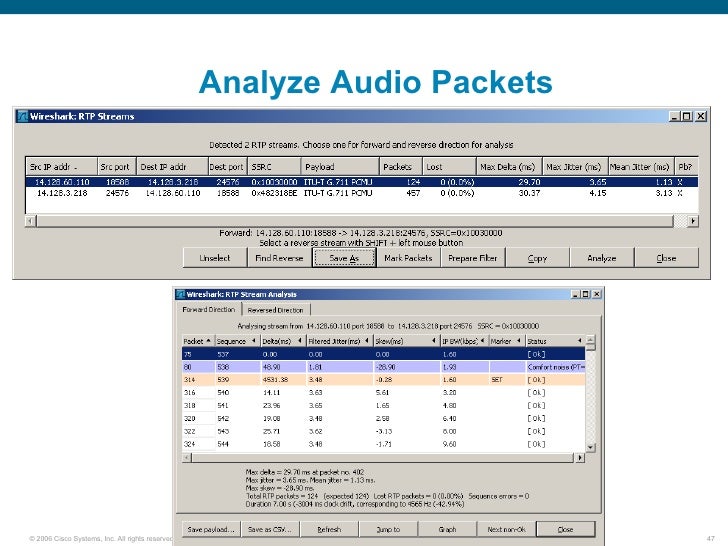Viewport: 728px width, 546px height.
Task: Click left arrow of RTP Streams horizontal scrollbar
Action: click(31, 221)
